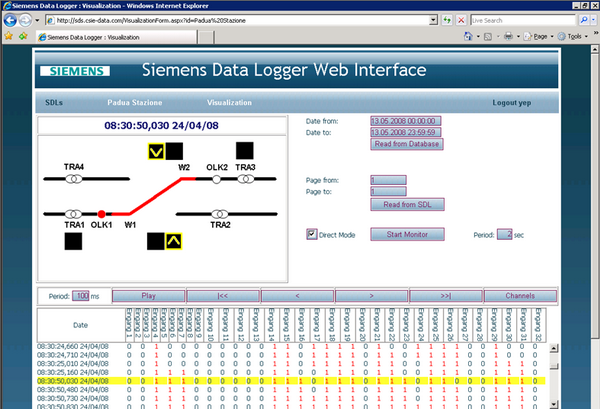Image resolution: width=600 pixels, height=409 pixels.
Task: Click the red OLK1 circle indicator
Action: (101, 214)
